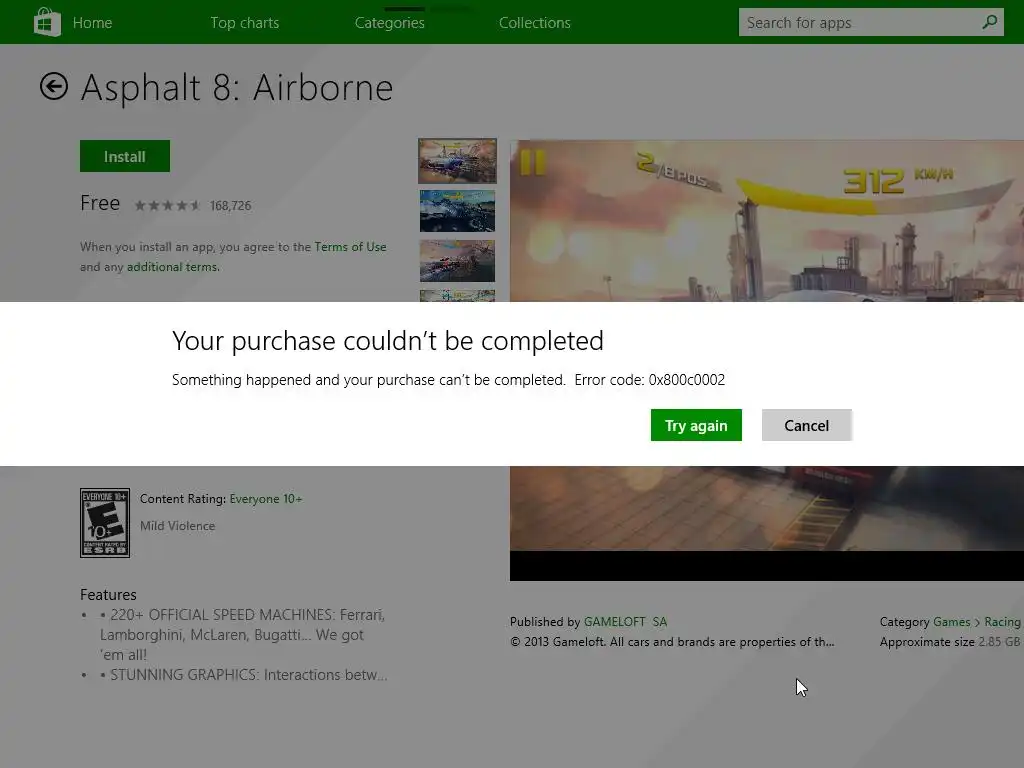The image size is (1024, 768).
Task: Click the Mild Violence descriptor
Action: pyautogui.click(x=177, y=526)
